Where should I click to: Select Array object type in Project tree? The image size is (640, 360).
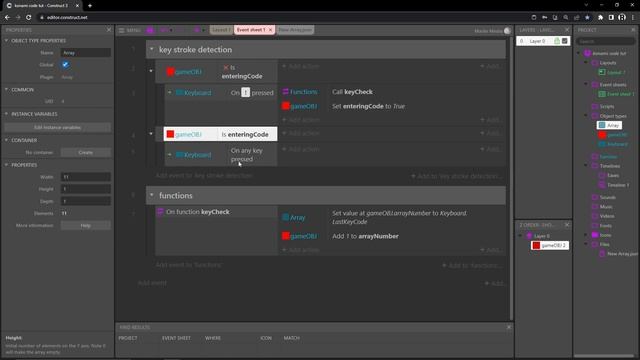[x=609, y=125]
